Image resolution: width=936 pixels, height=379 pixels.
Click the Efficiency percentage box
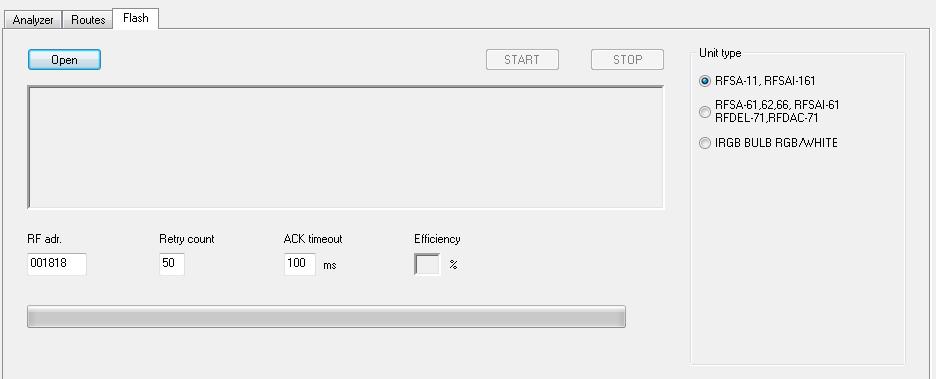coord(427,264)
